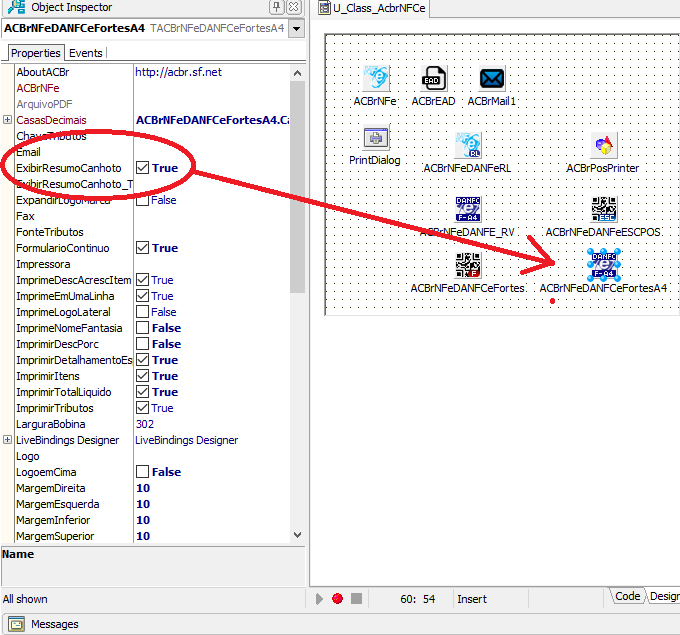Select the ACBrMail1 envelope component
This screenshot has width=680, height=635.
(x=492, y=79)
